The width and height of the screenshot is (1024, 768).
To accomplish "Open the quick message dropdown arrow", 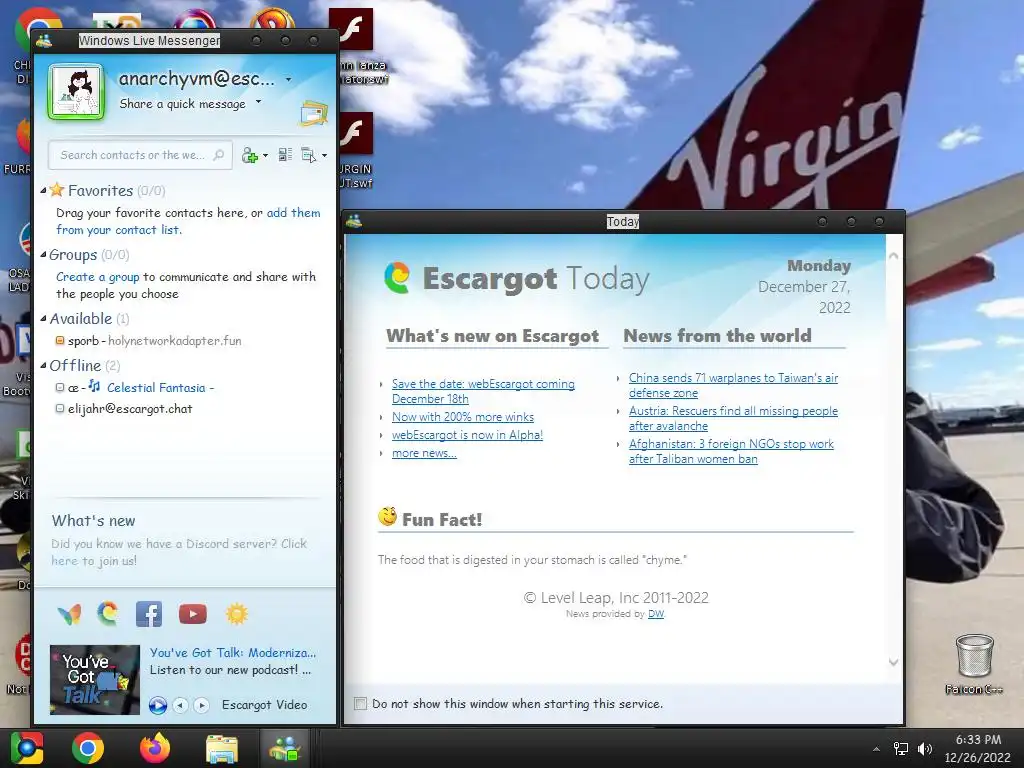I will 259,102.
